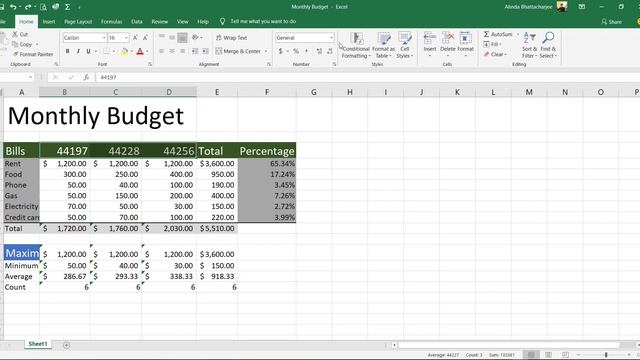Viewport: 640px width, 360px height.
Task: Open the Calibri font name dropdown
Action: [104, 38]
